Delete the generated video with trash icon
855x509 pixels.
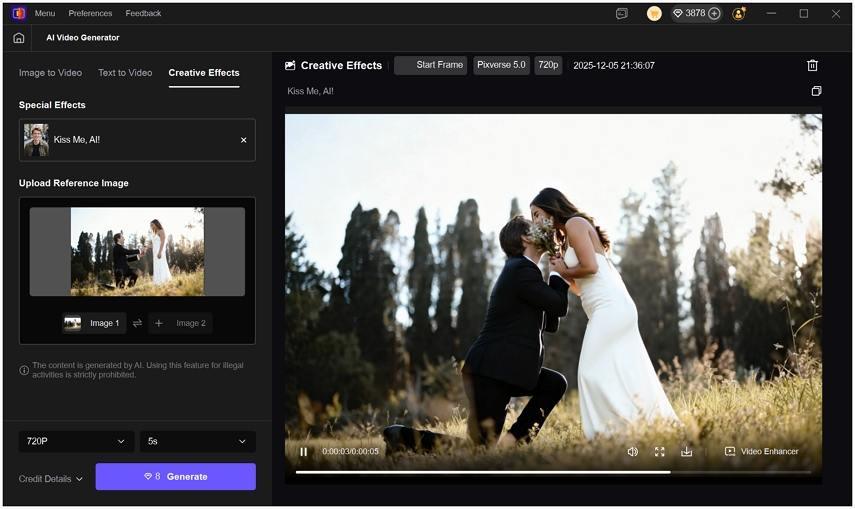tap(812, 65)
